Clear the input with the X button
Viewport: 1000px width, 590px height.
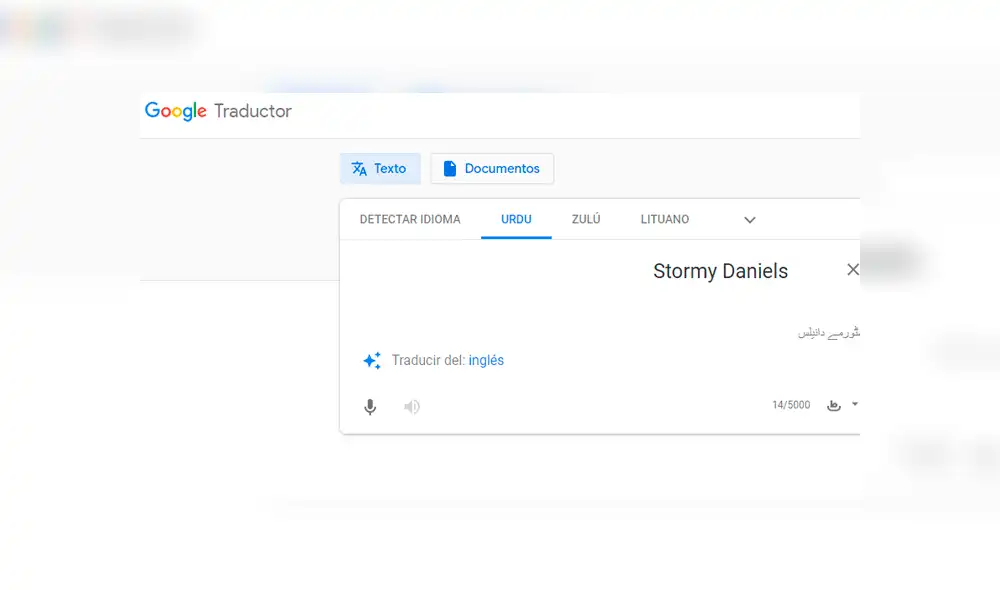[852, 269]
